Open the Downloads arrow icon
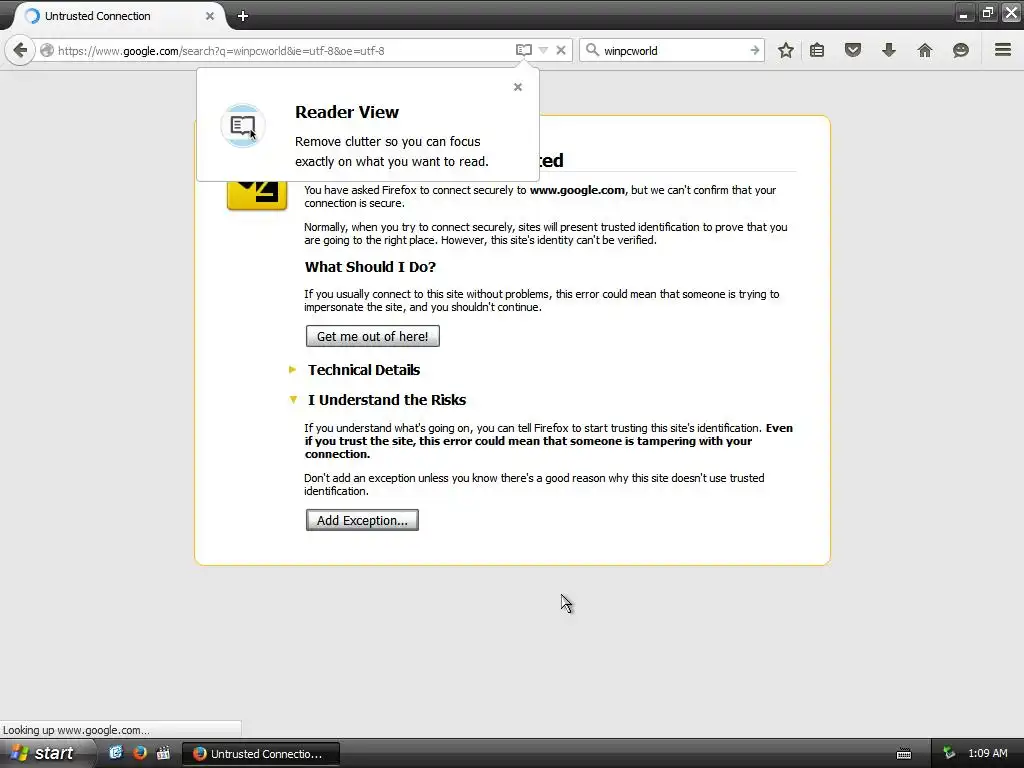1024x768 pixels. [x=889, y=50]
